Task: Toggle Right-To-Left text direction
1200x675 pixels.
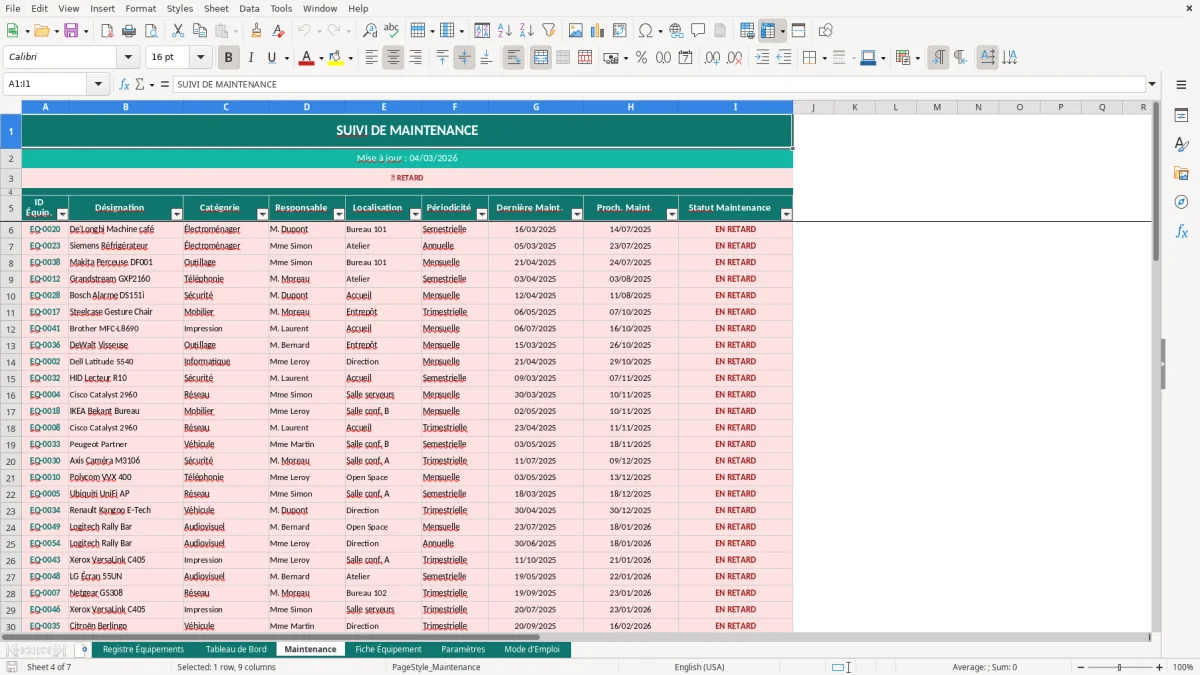Action: pos(960,58)
